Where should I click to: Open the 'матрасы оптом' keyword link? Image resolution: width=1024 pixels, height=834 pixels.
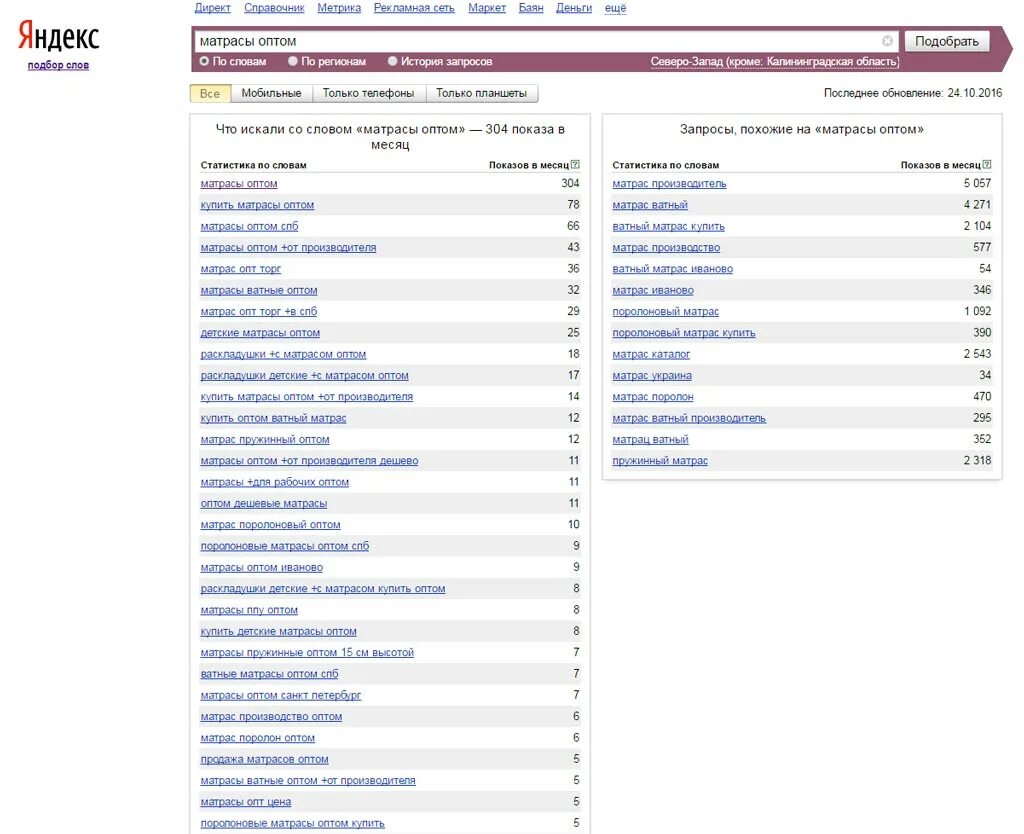coord(239,184)
